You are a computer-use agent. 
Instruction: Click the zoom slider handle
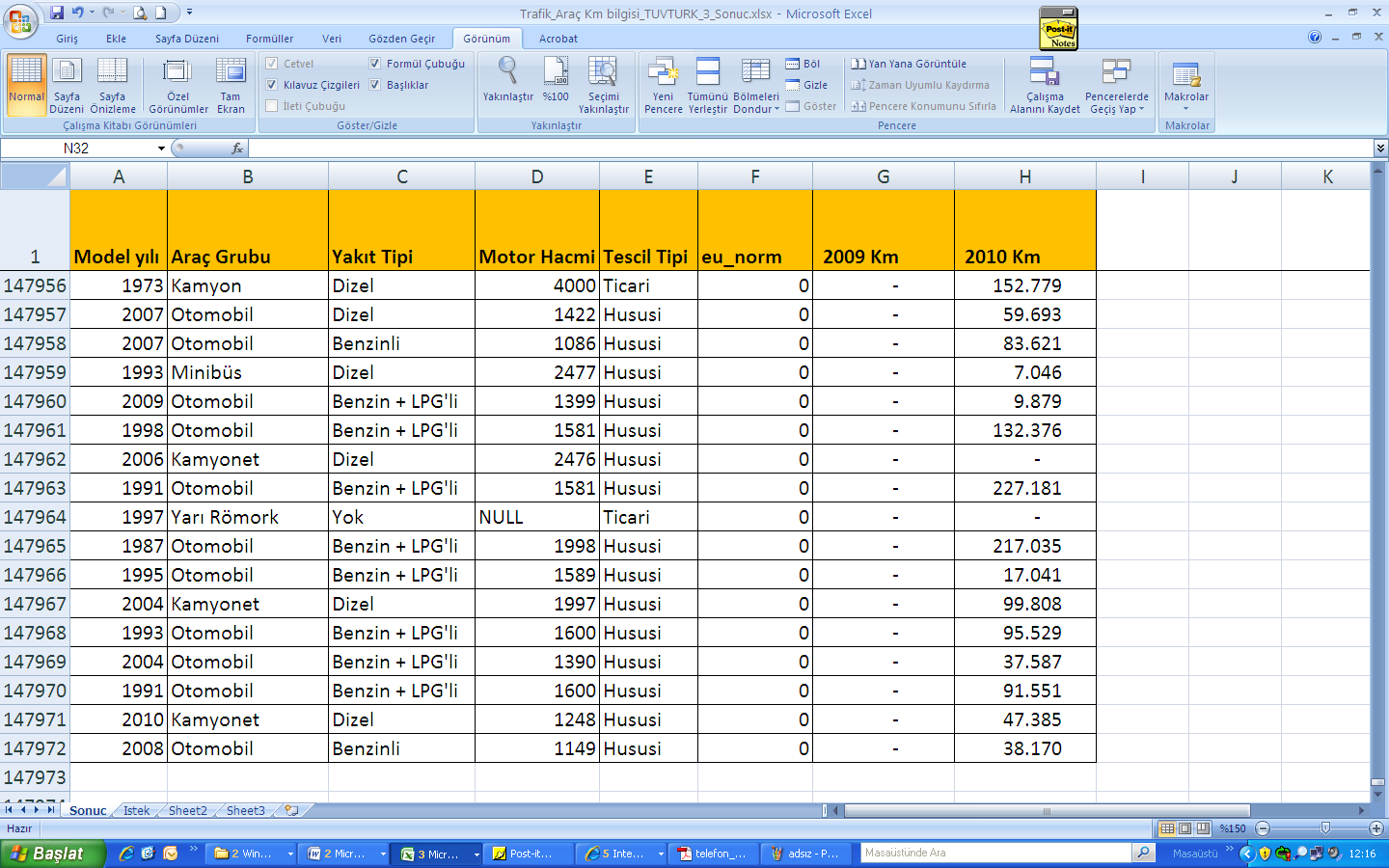[x=1325, y=828]
